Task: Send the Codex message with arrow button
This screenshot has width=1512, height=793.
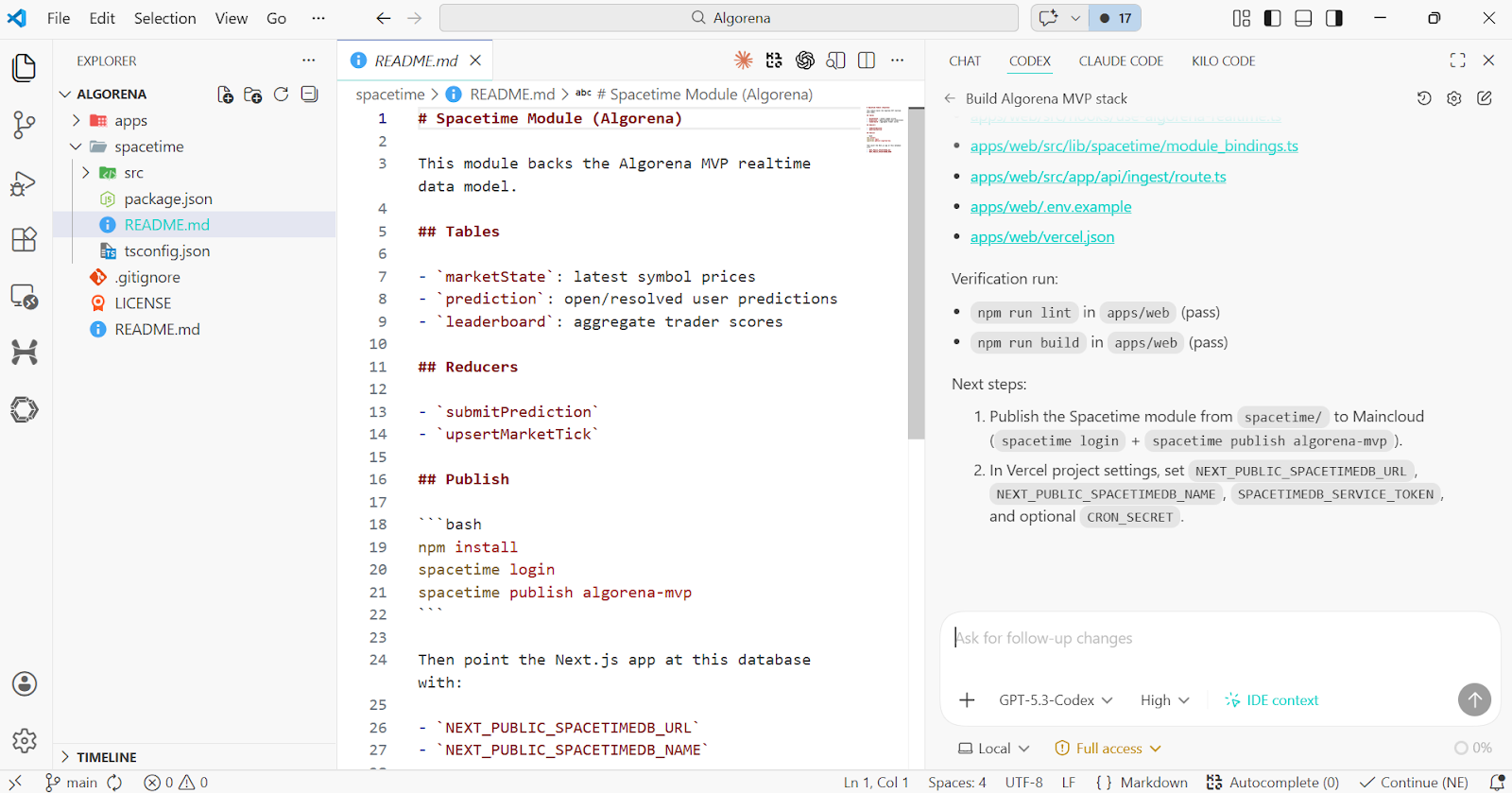Action: coord(1473,699)
